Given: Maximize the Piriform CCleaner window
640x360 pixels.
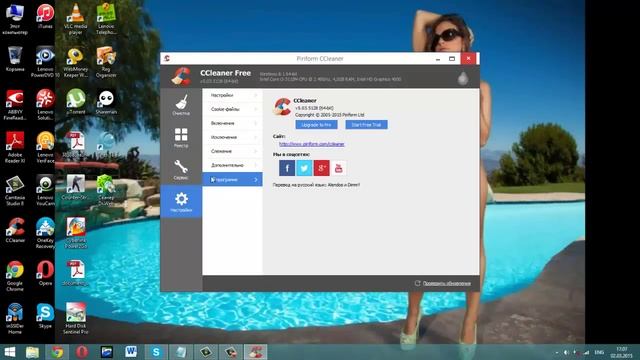Looking at the screenshot, I should [452, 59].
